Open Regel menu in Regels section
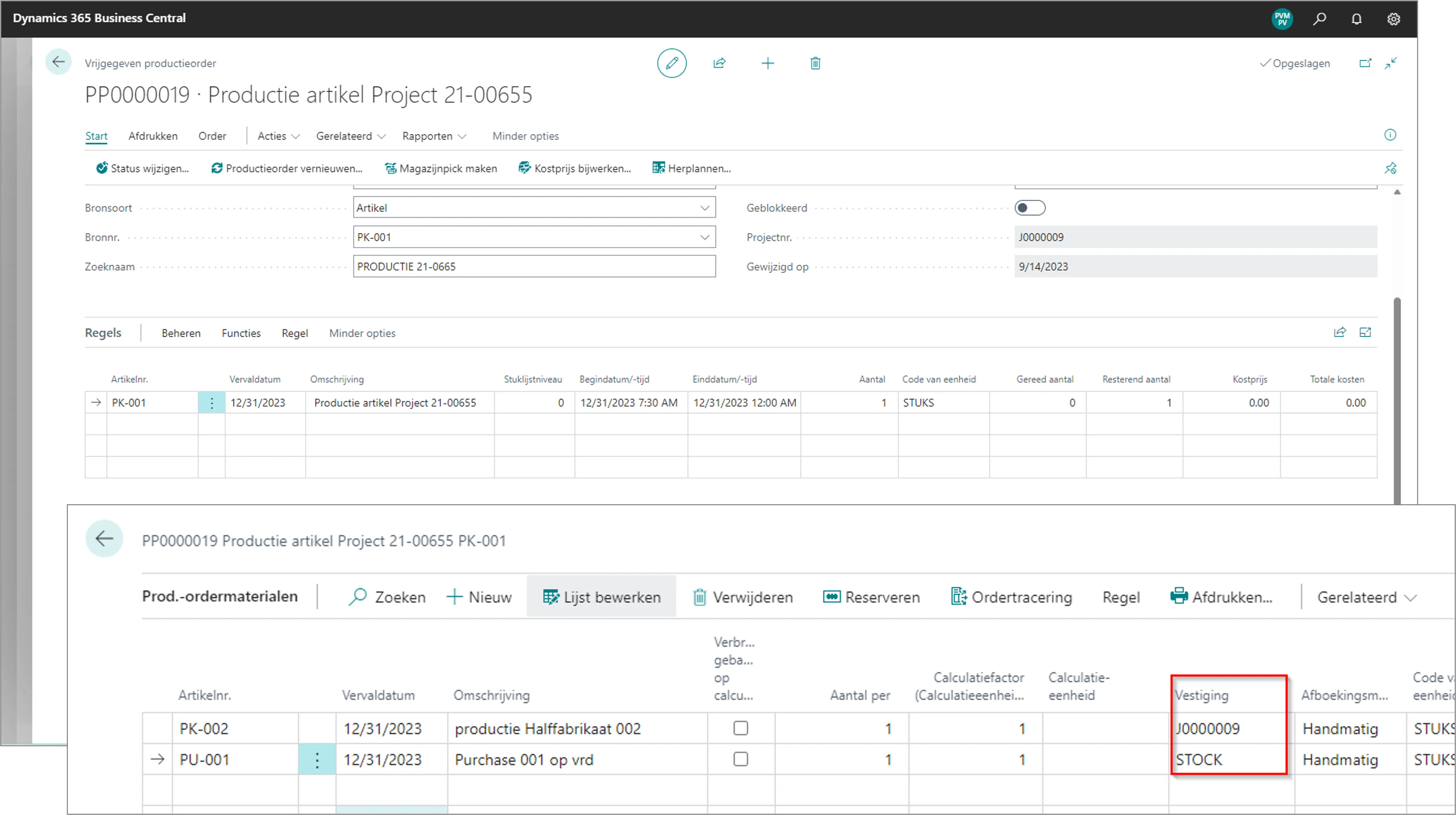Image resolution: width=1456 pixels, height=815 pixels. [x=294, y=333]
